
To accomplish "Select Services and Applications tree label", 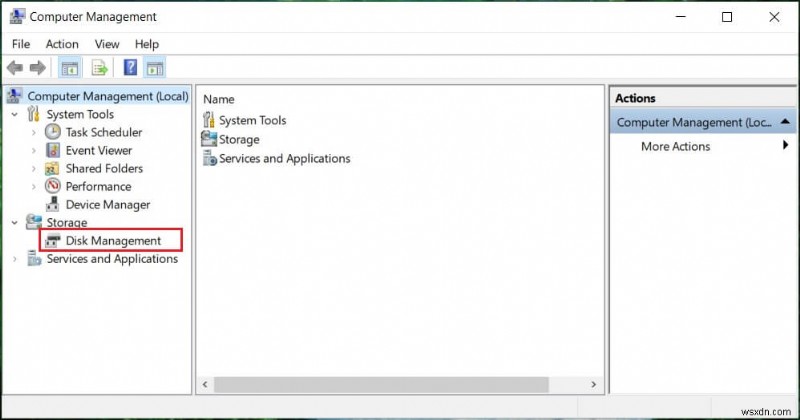I will 112,259.
